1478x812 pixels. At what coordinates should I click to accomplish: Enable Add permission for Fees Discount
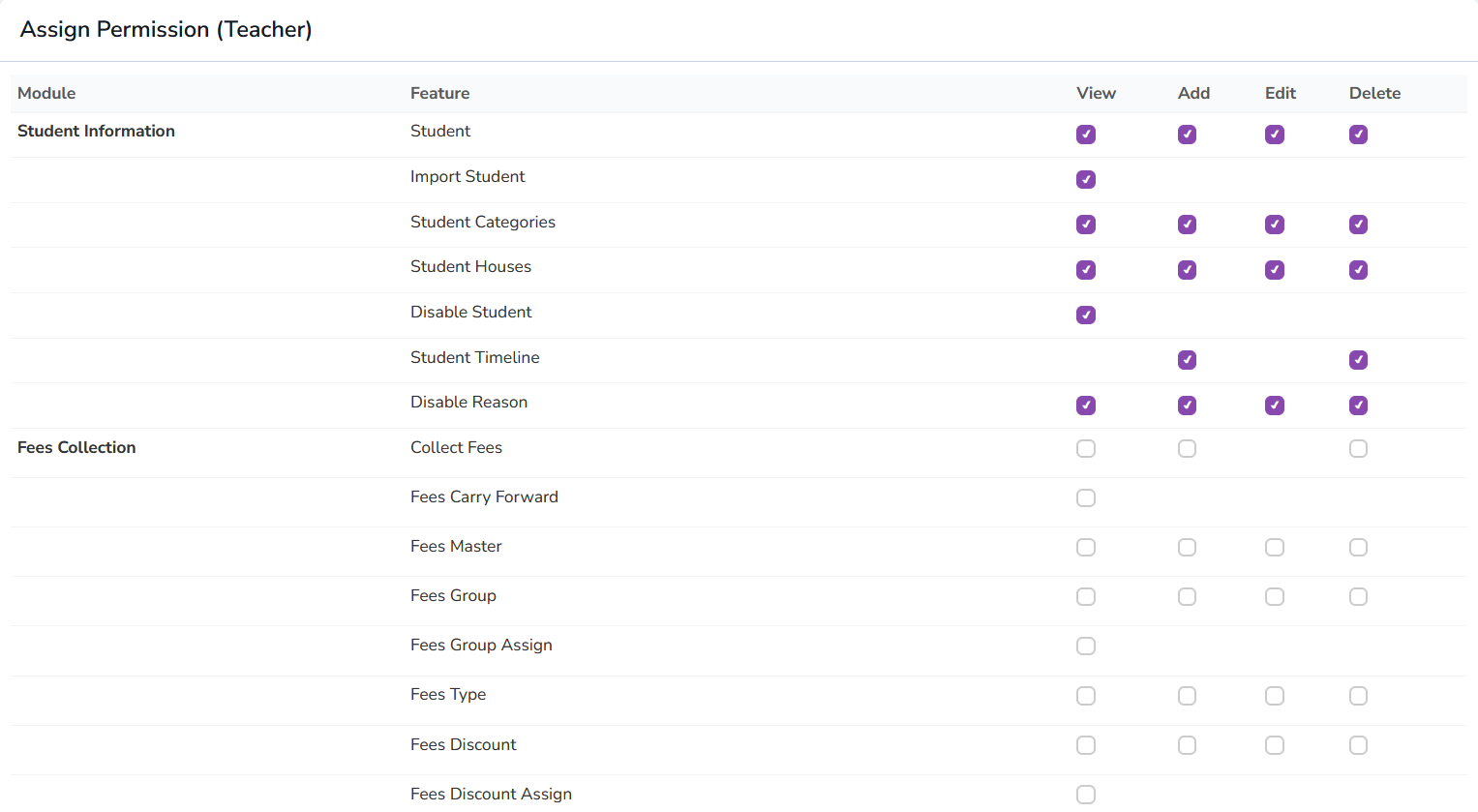pos(1187,746)
